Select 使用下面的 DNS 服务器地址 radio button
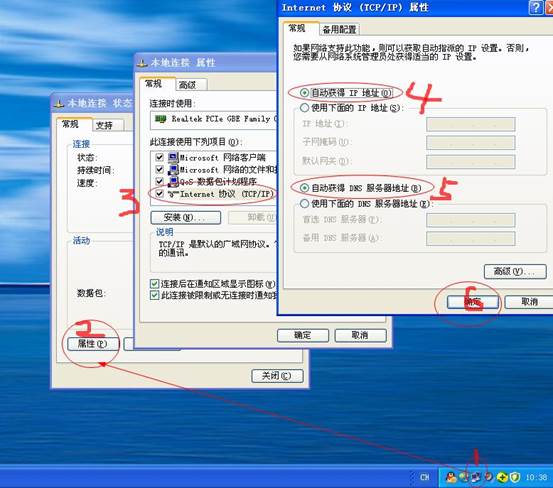The height and width of the screenshot is (488, 553). click(304, 203)
